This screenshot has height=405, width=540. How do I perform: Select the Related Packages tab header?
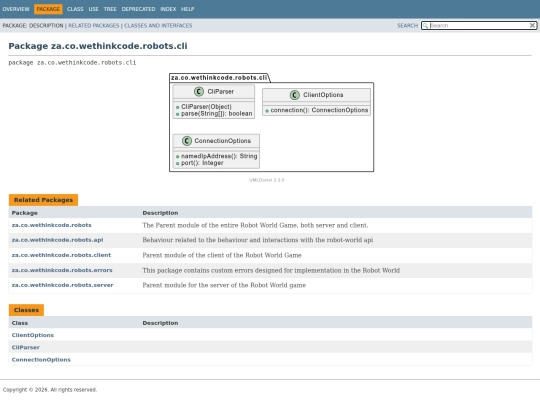(x=43, y=200)
